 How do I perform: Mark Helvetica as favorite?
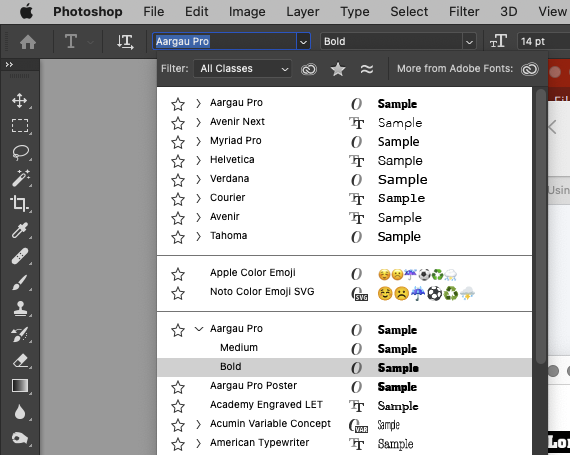pyautogui.click(x=178, y=161)
